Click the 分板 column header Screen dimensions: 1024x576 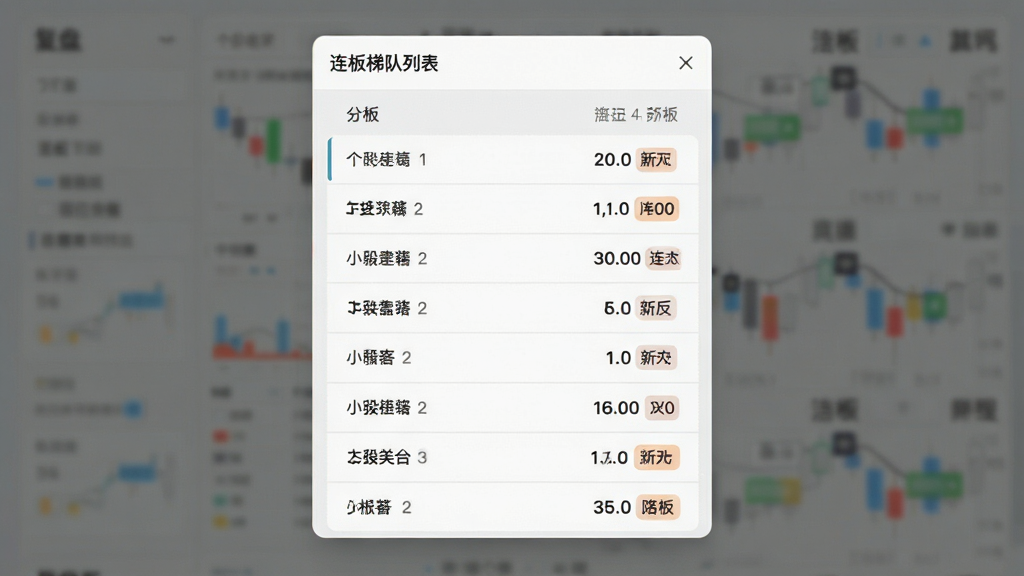click(x=362, y=115)
